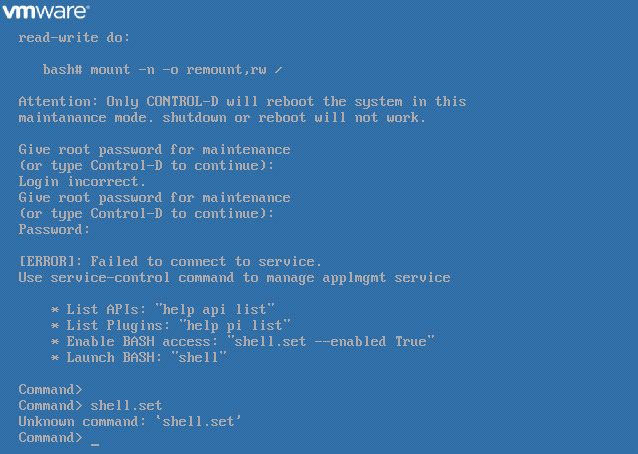Viewport: 638px width, 454px height.
Task: Click the second '(or type Control-D to continue):' line
Action: pyautogui.click(x=146, y=214)
